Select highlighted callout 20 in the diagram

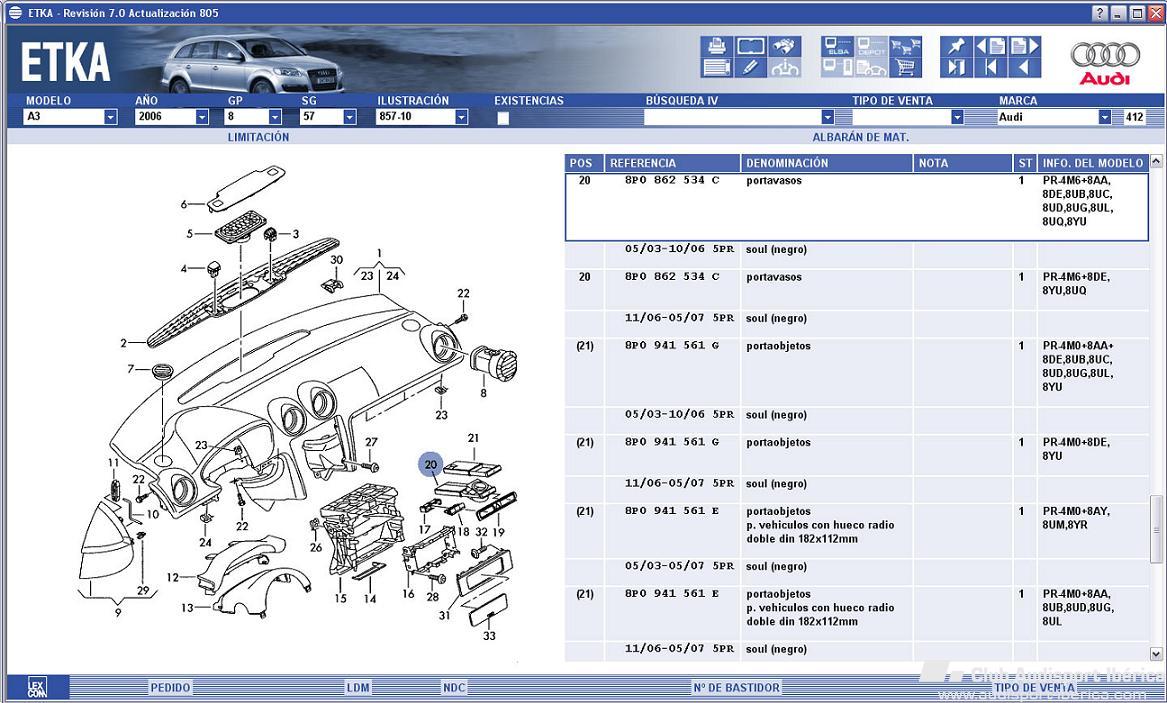click(431, 464)
